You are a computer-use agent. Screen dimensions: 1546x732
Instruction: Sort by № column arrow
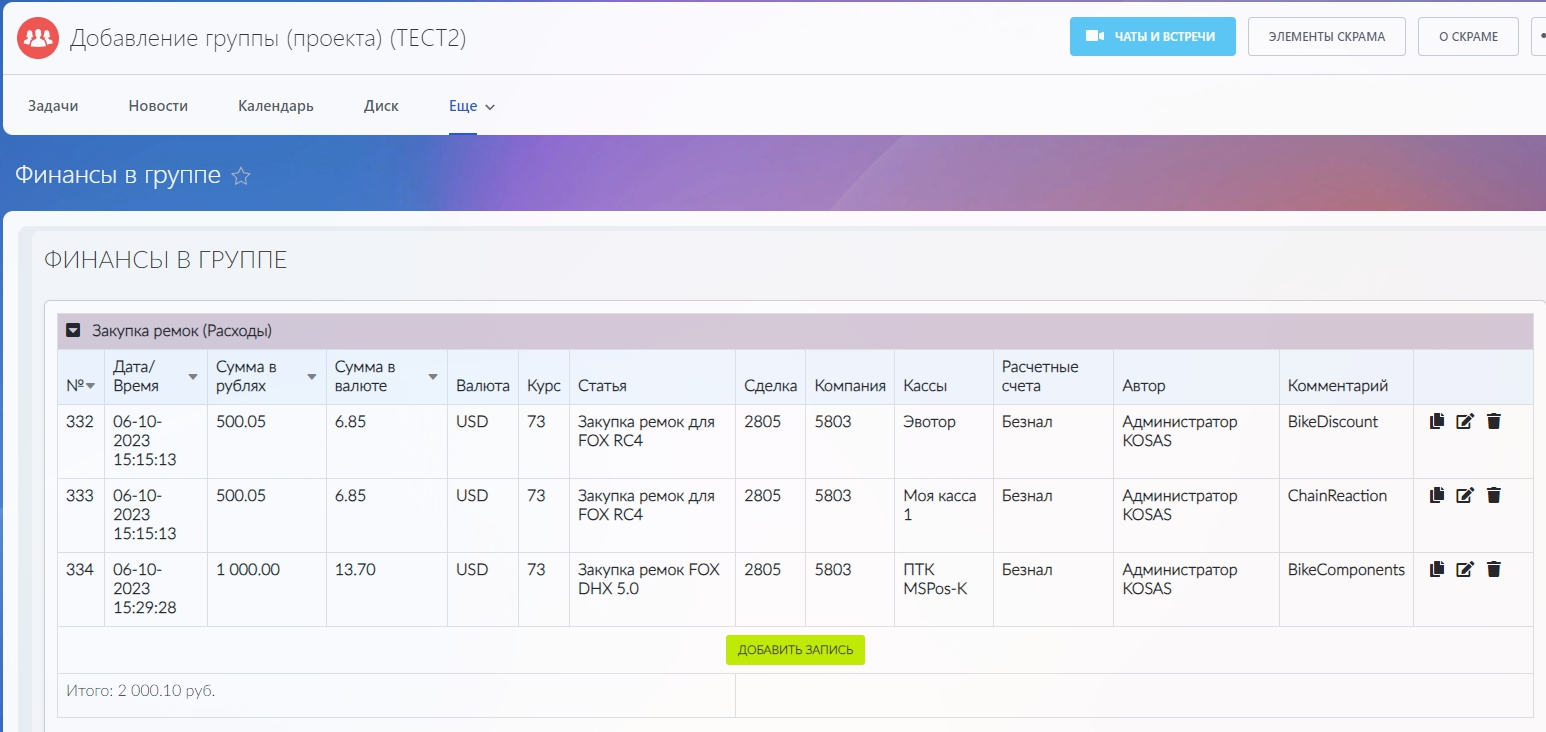point(91,387)
